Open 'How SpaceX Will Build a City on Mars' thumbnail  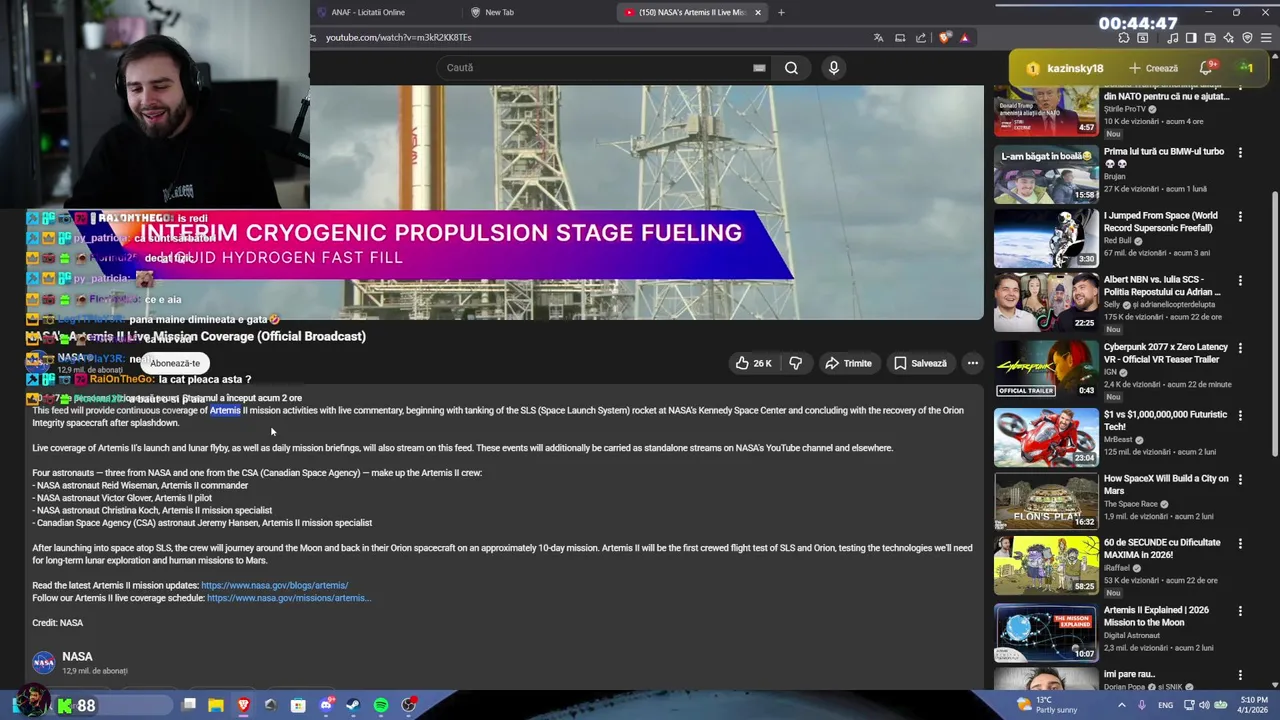pyautogui.click(x=1046, y=501)
